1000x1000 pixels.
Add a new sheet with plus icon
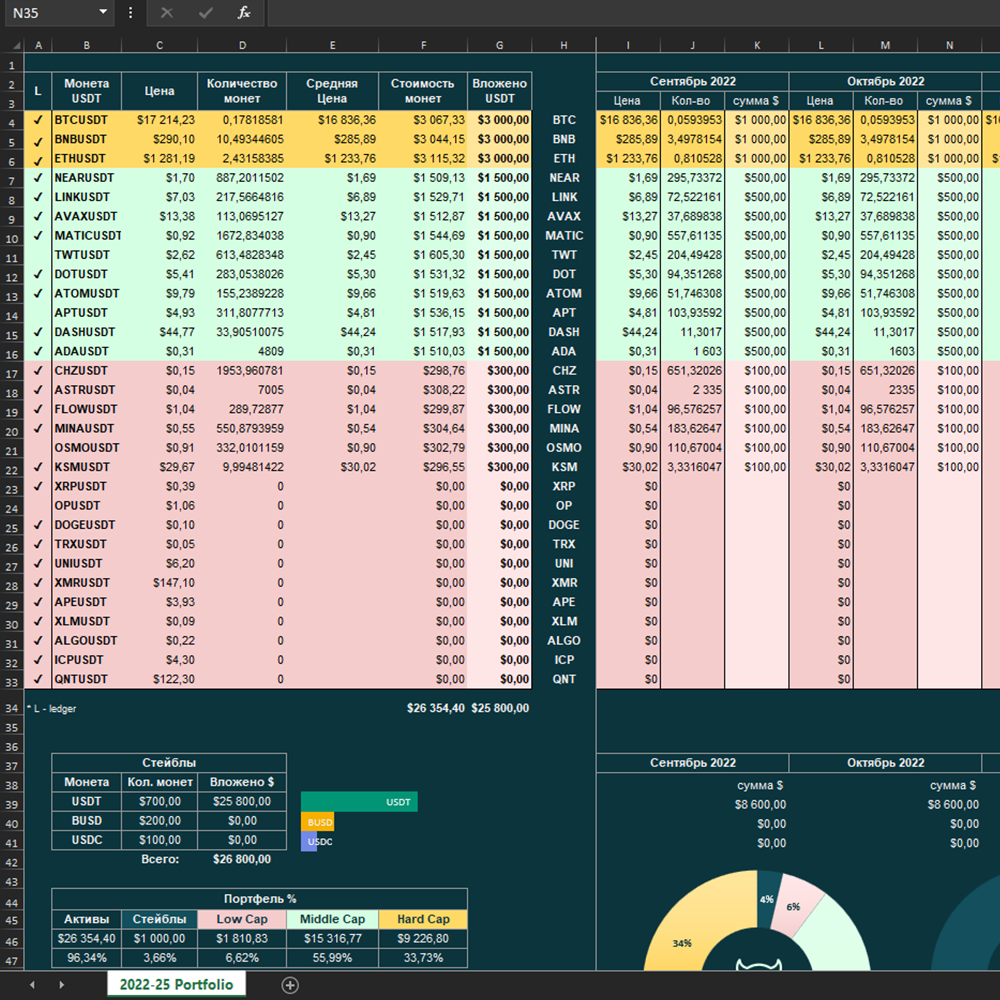pyautogui.click(x=290, y=985)
